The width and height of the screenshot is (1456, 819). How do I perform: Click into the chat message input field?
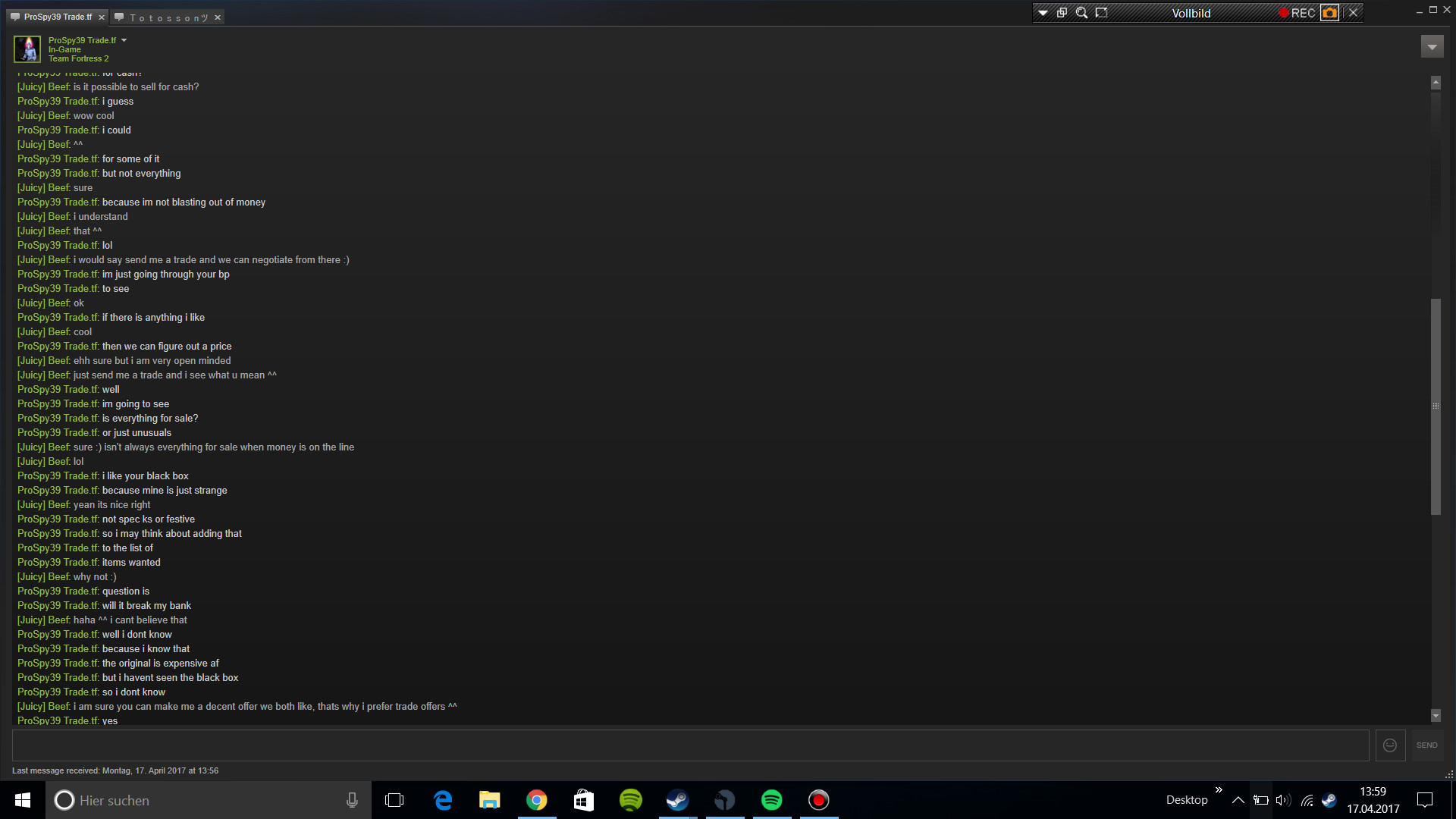coord(690,745)
